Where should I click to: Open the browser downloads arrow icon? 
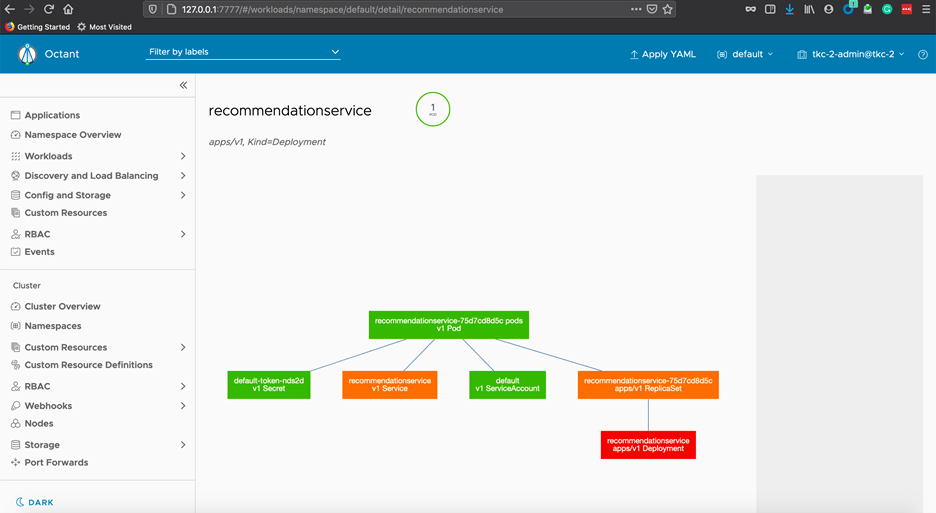click(x=789, y=9)
